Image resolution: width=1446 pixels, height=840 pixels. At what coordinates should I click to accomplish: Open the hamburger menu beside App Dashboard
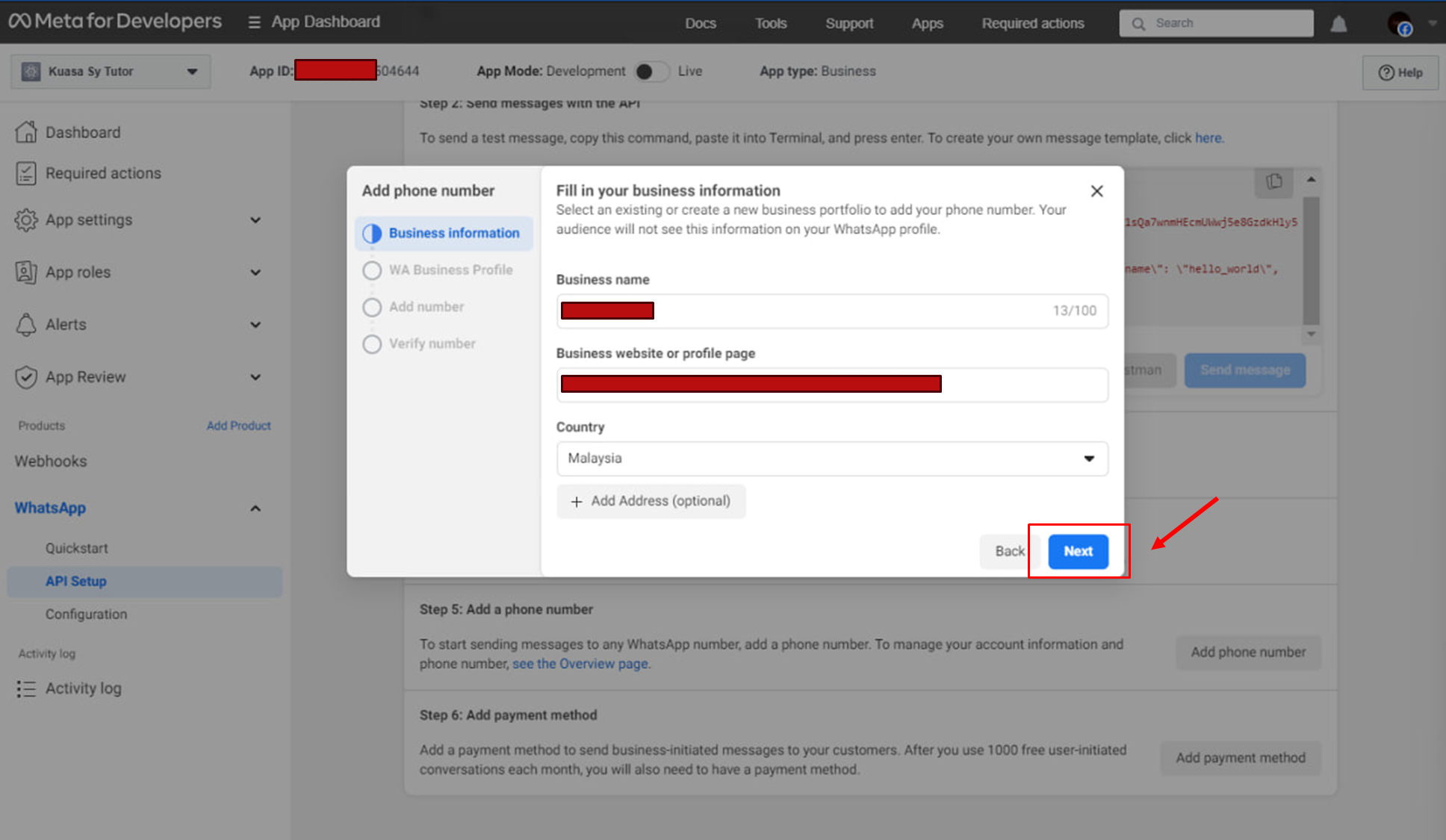(x=254, y=22)
